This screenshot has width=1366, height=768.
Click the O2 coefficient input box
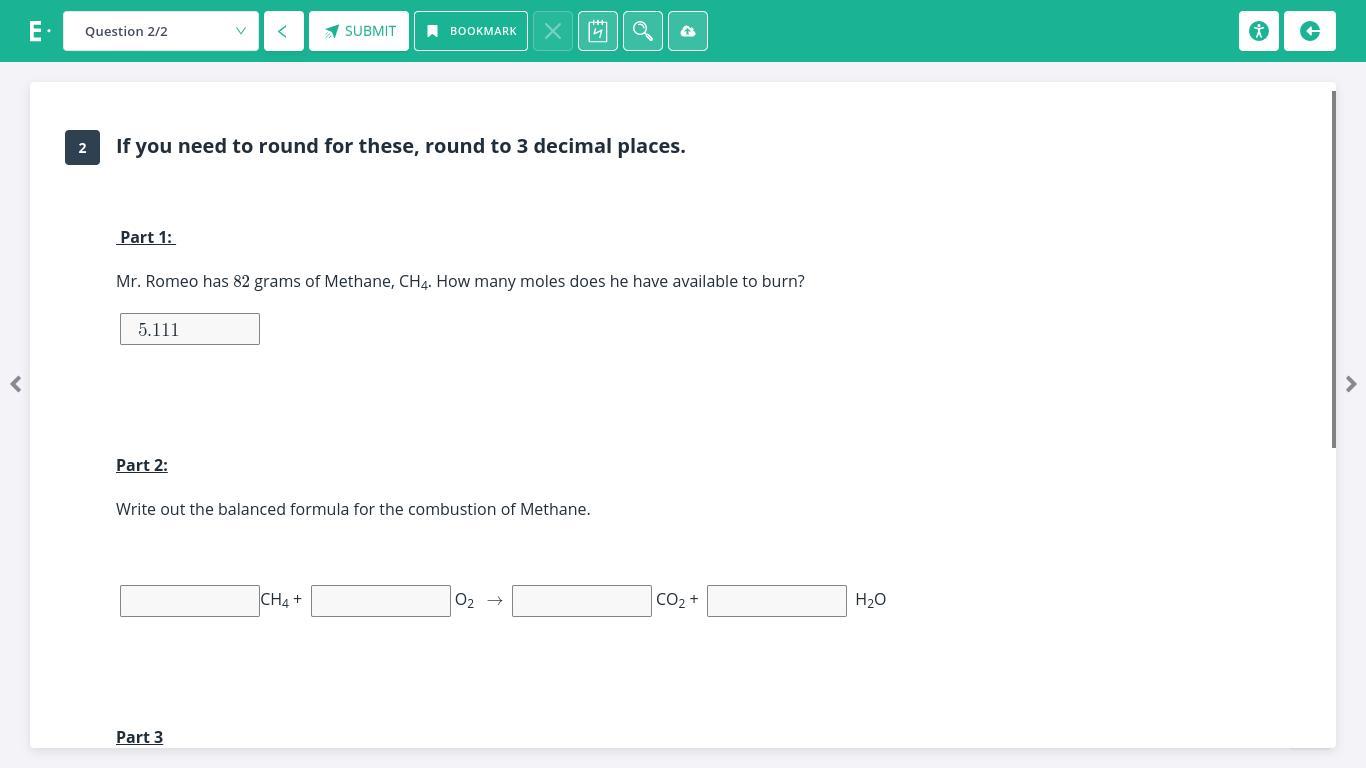(381, 601)
